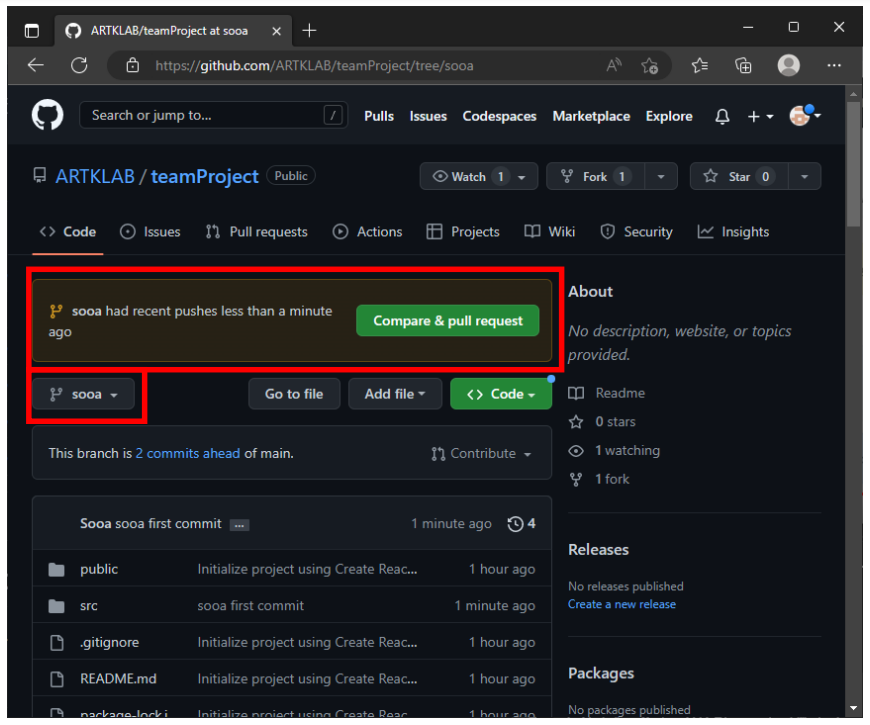Open the user avatar menu
Image resolution: width=870 pixels, height=725 pixels.
click(805, 115)
